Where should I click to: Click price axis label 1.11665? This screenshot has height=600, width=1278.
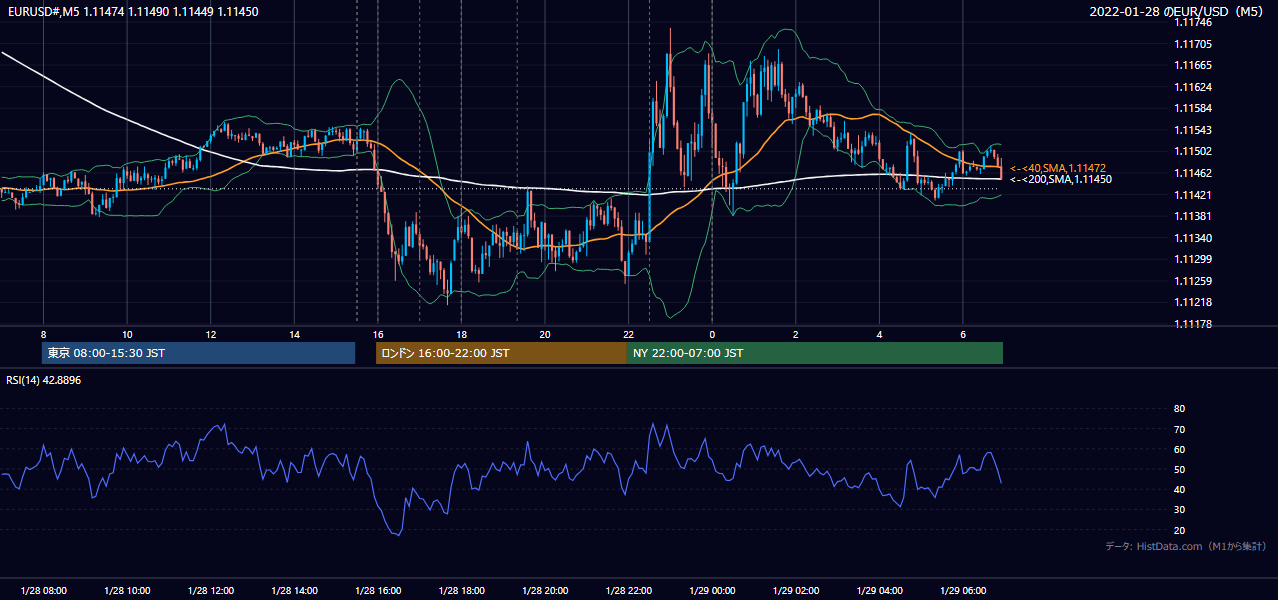tap(1192, 65)
